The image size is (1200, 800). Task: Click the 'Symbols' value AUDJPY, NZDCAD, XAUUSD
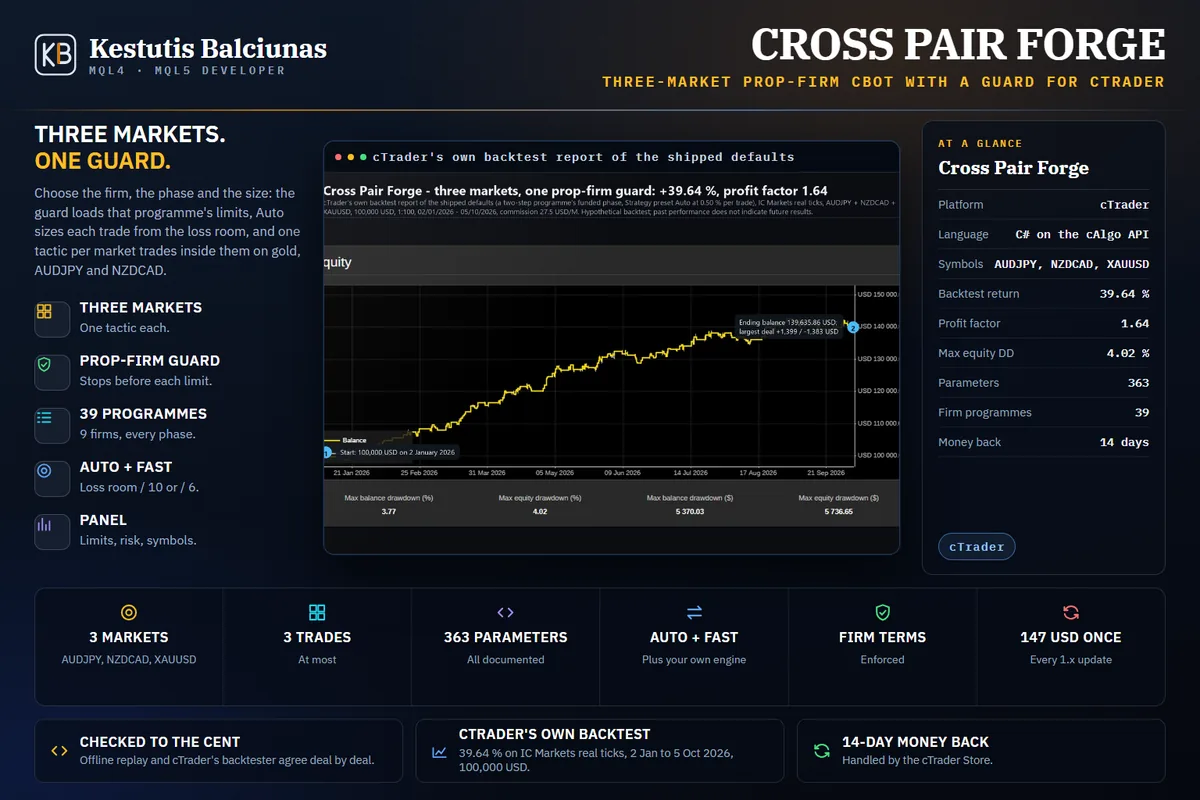click(1072, 264)
